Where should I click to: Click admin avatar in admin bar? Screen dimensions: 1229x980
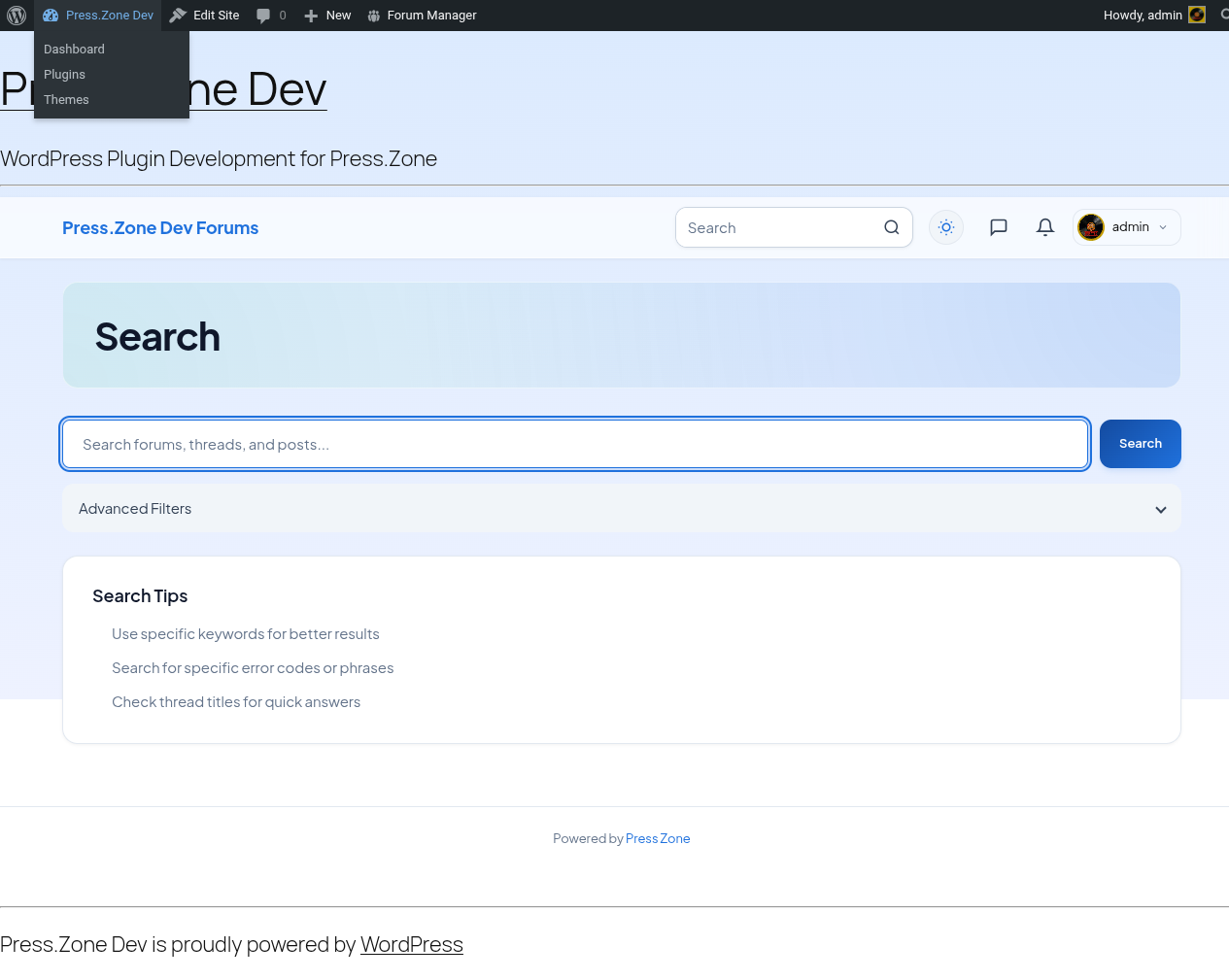[1197, 15]
